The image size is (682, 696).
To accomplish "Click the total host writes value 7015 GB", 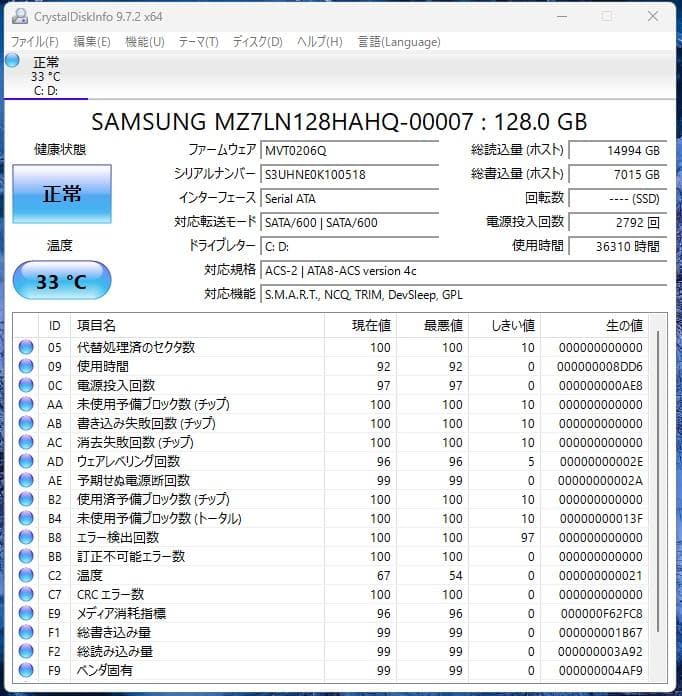I will 618,174.
